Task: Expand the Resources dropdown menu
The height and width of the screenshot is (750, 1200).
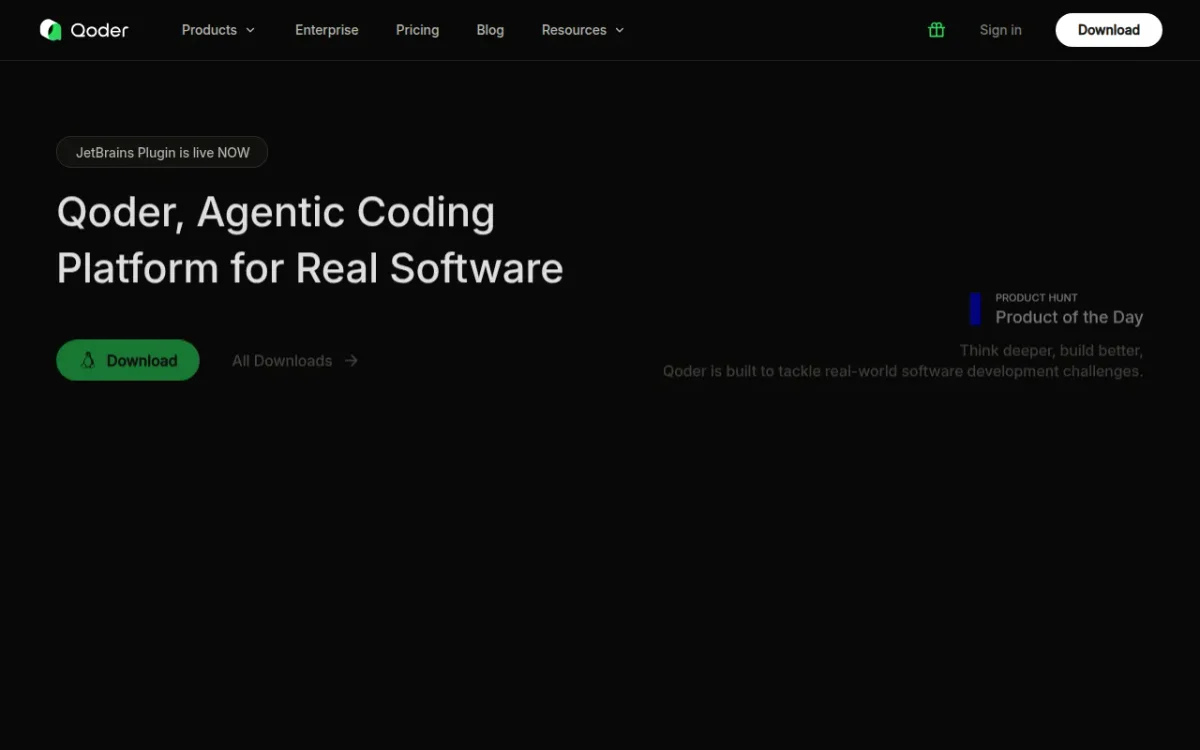Action: pos(574,30)
